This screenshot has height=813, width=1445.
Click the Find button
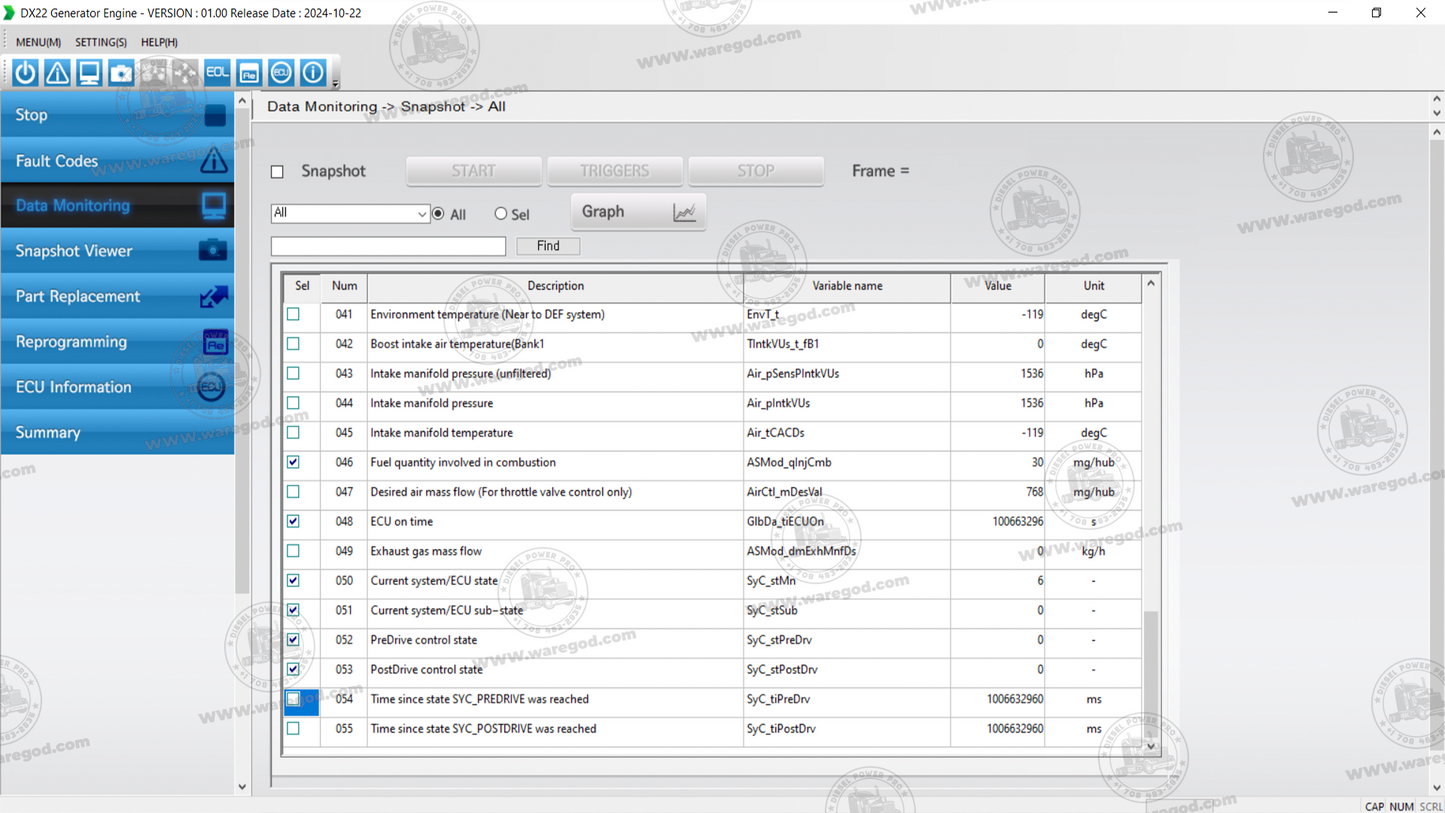click(547, 246)
